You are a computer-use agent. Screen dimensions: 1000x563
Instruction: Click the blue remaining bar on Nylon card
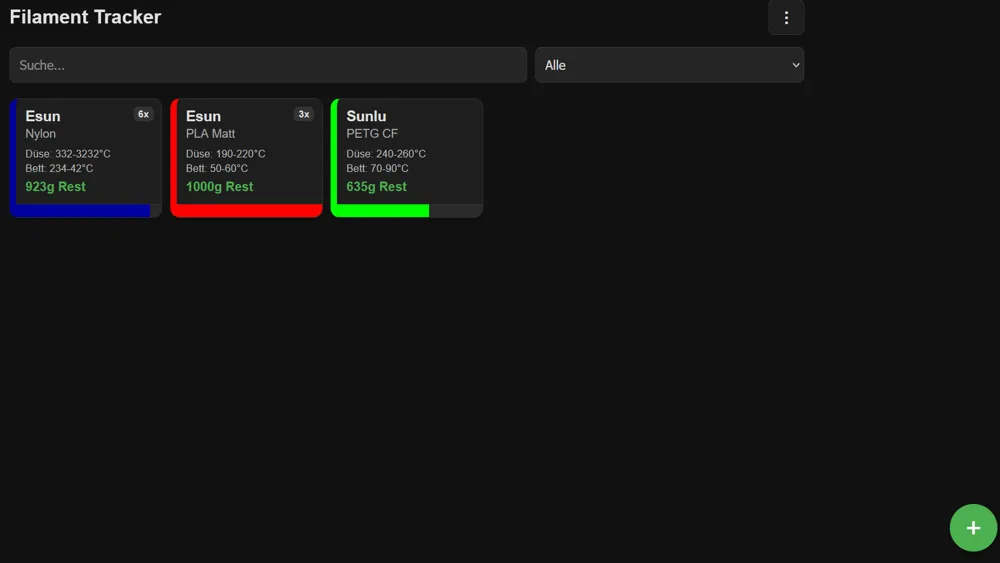coord(82,211)
